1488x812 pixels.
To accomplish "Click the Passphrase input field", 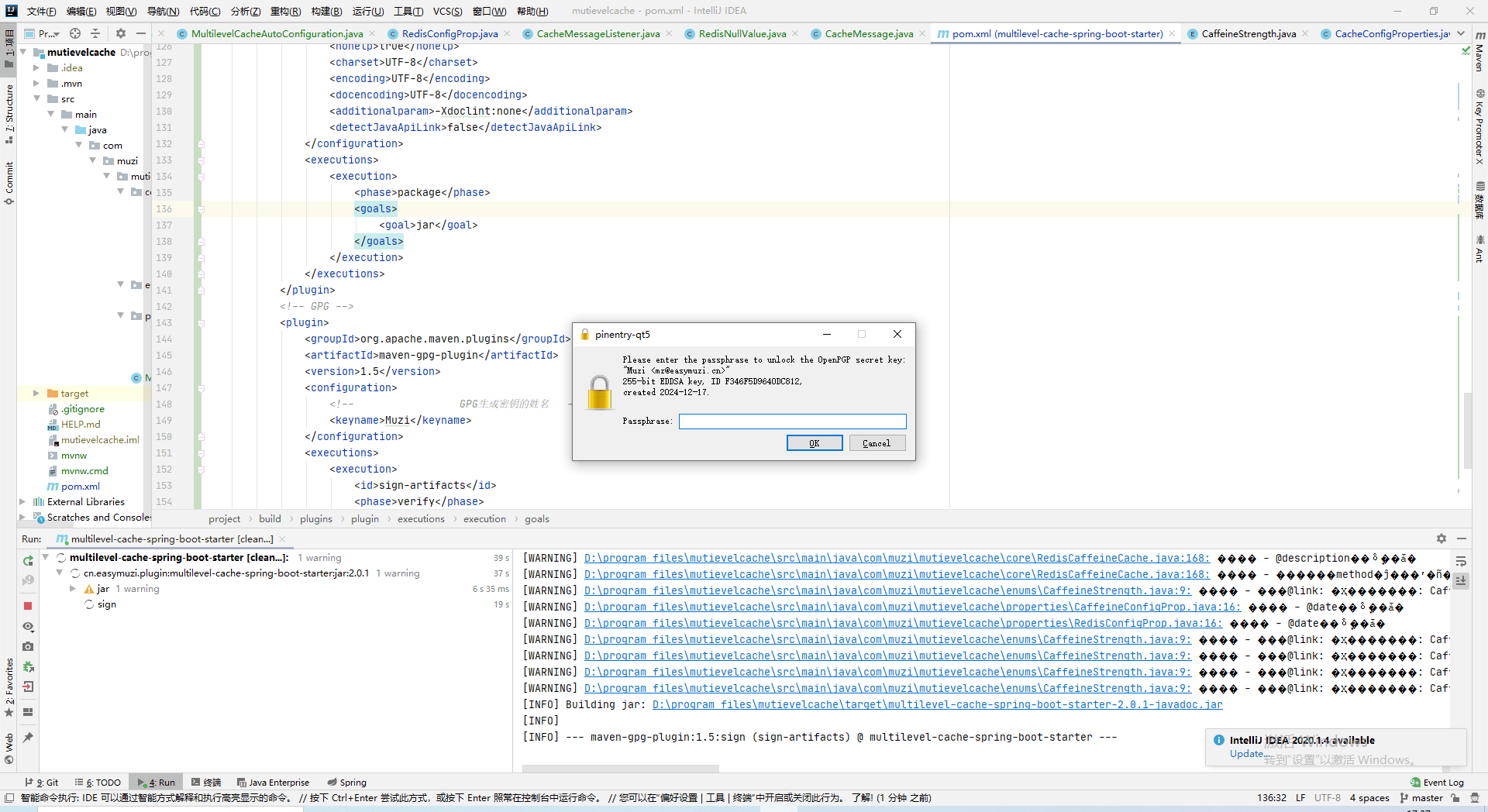I will [792, 421].
